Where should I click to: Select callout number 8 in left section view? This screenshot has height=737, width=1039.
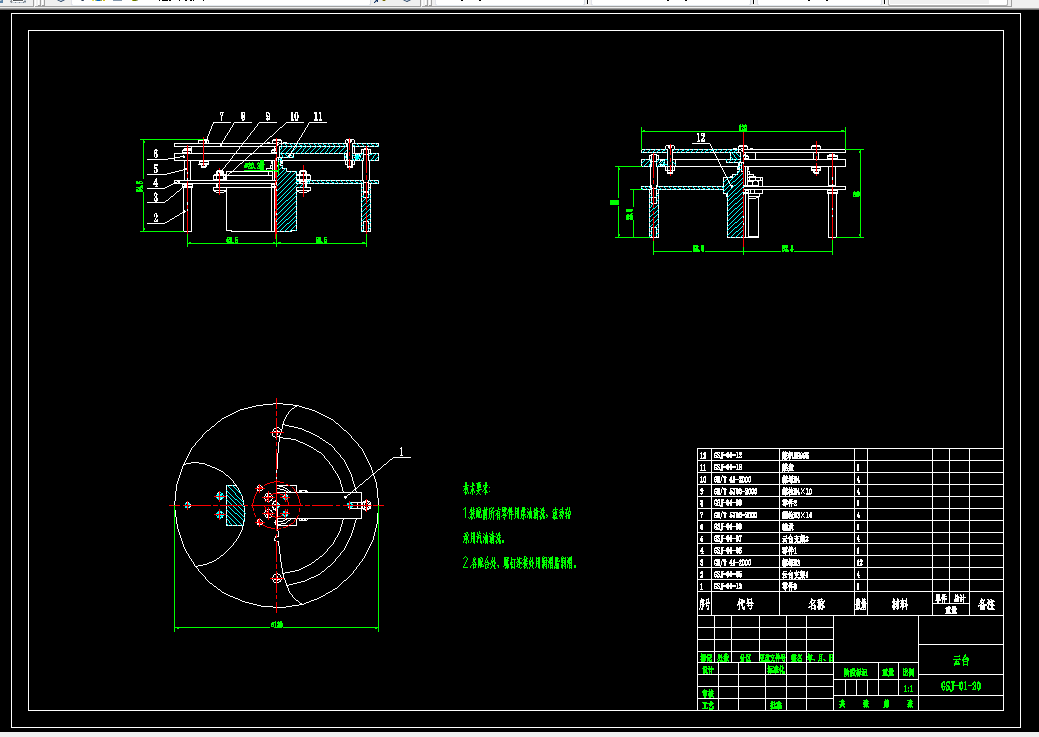(243, 116)
